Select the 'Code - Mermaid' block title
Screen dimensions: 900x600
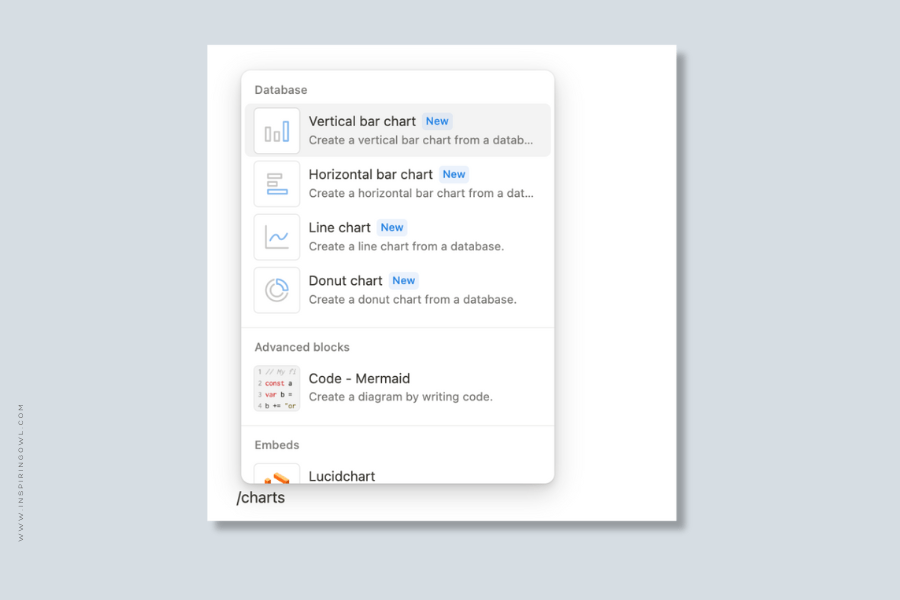[359, 378]
